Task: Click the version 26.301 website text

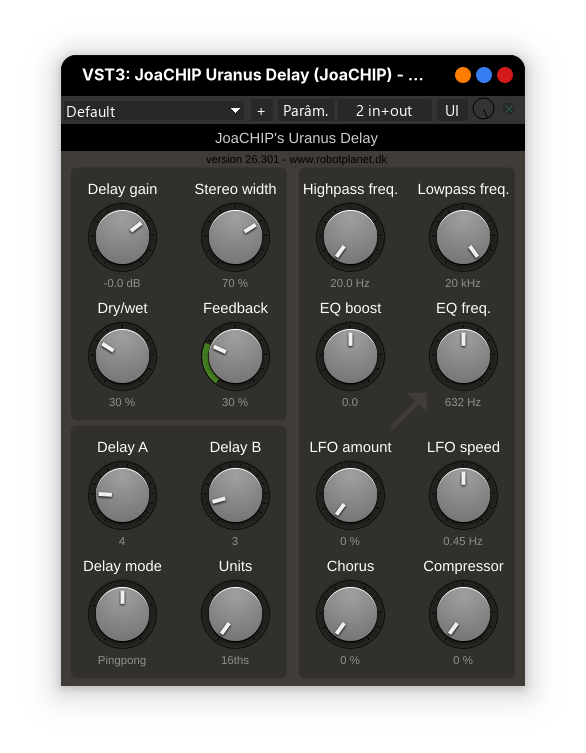Action: pyautogui.click(x=296, y=159)
